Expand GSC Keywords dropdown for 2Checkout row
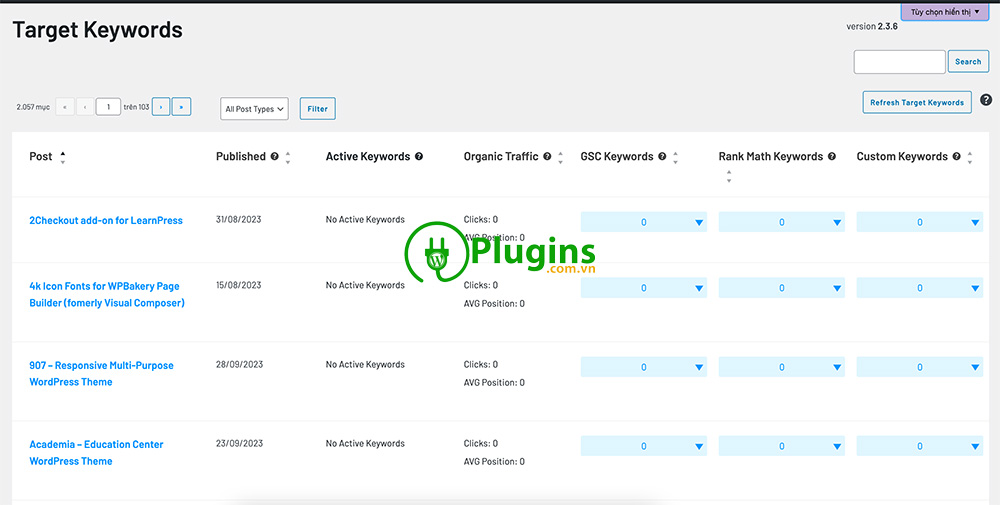 [643, 222]
